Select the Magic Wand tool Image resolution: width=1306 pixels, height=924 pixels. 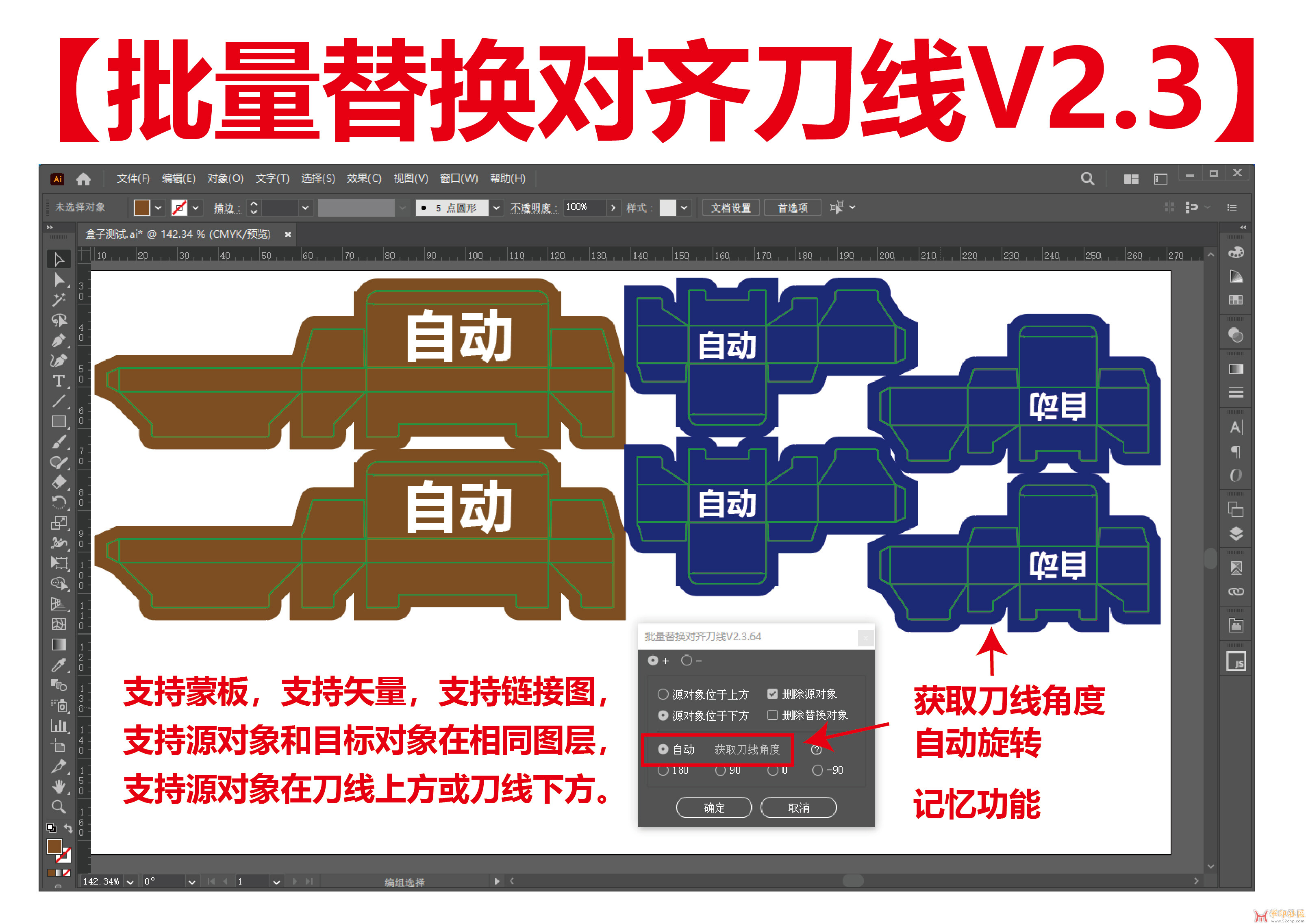[59, 300]
